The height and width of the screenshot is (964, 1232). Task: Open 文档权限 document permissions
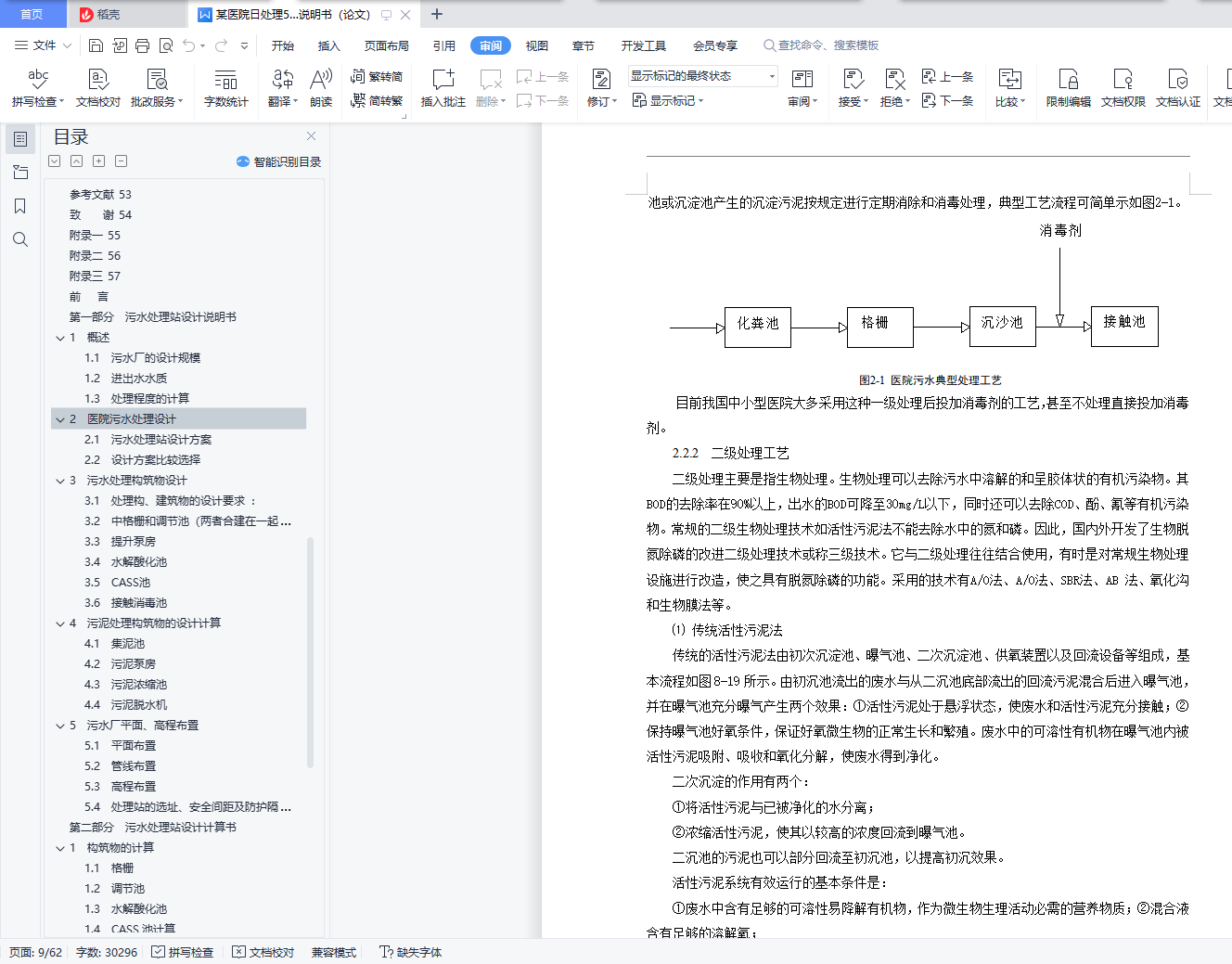click(x=1123, y=87)
